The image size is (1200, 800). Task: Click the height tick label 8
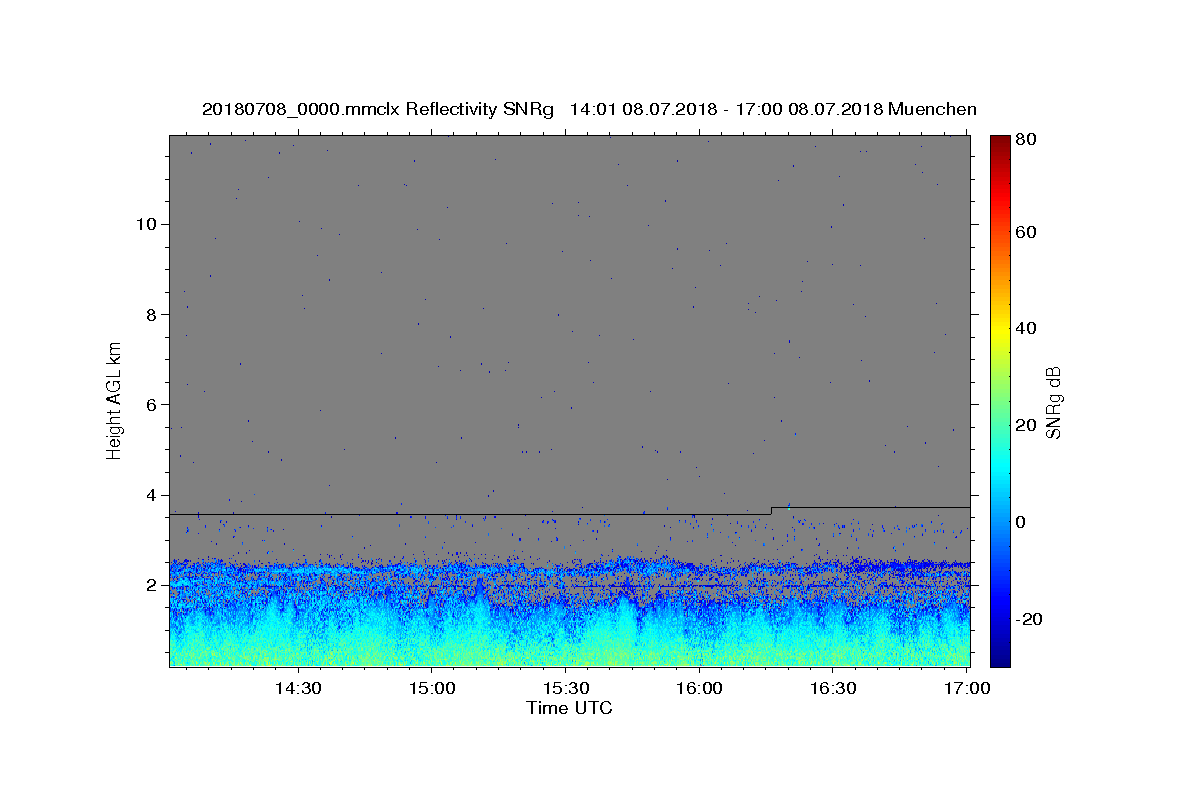pyautogui.click(x=150, y=314)
